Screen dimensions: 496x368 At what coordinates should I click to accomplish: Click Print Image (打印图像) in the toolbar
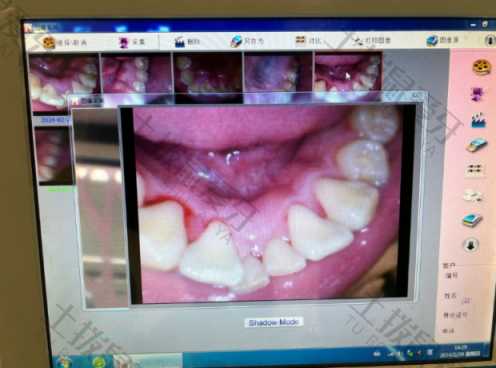coord(371,41)
